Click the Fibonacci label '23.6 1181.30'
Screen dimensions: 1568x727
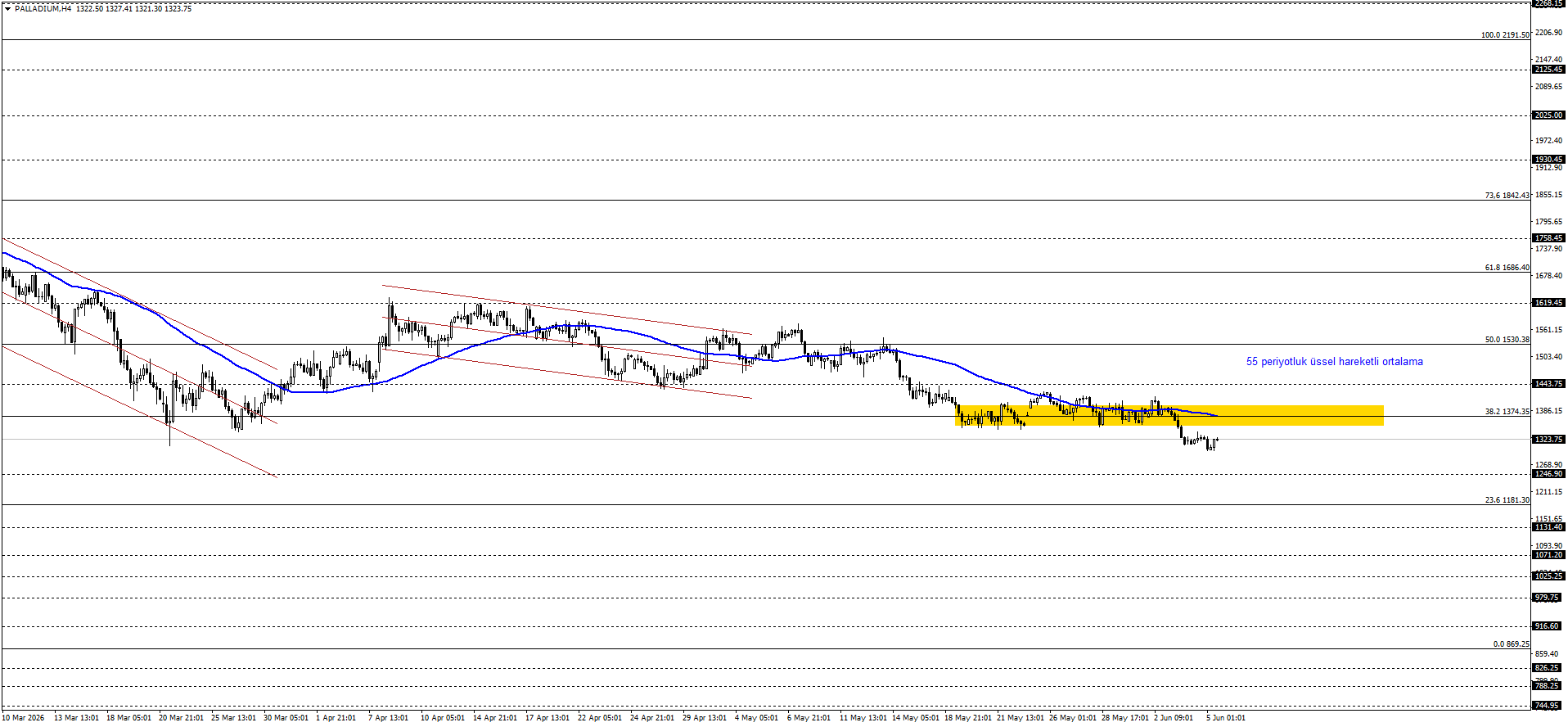(1507, 500)
